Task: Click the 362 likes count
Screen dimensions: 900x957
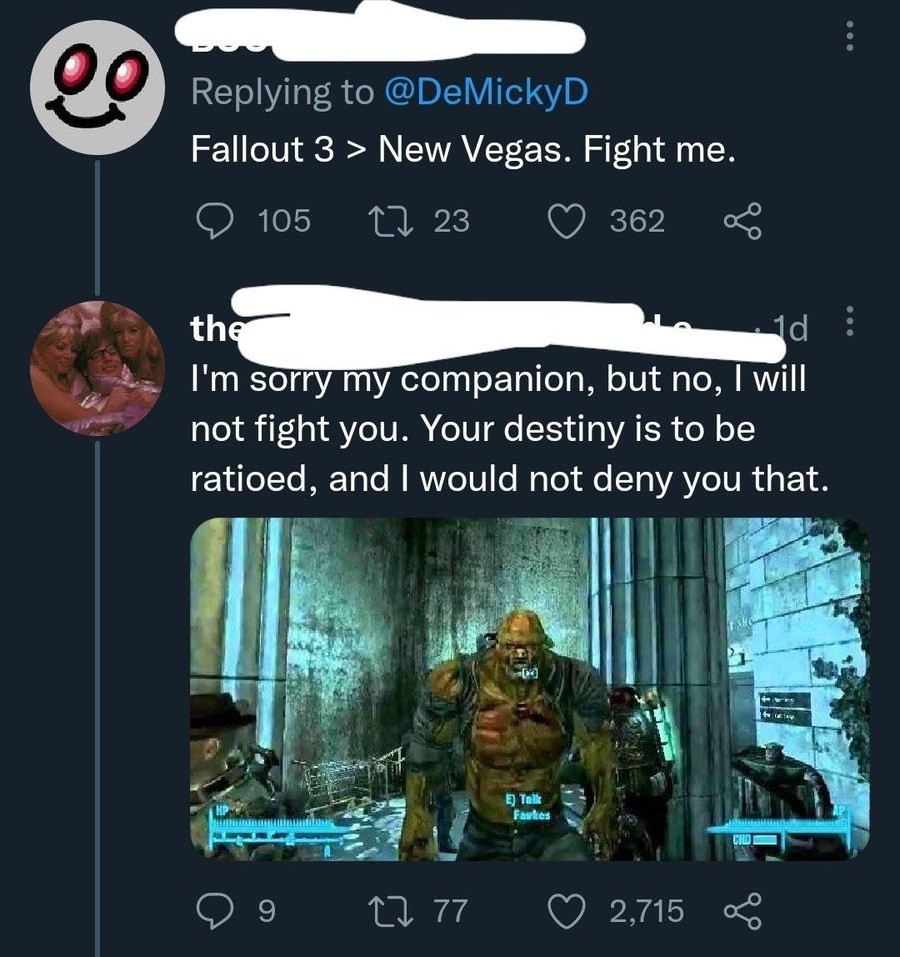Action: point(637,220)
